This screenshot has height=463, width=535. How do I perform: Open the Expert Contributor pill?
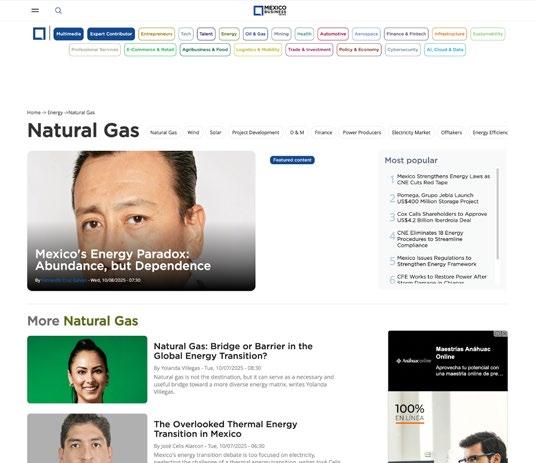coord(111,34)
